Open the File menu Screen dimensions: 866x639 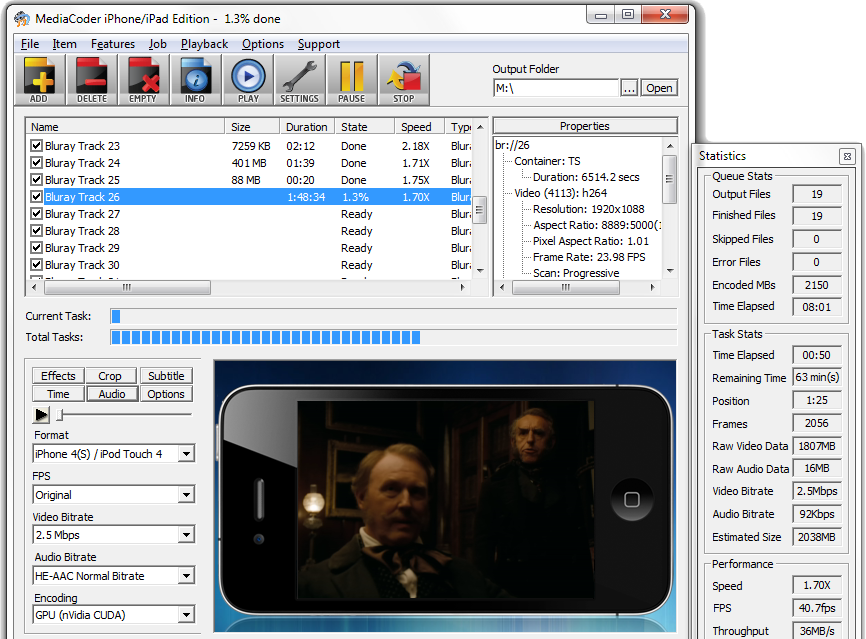coord(30,44)
